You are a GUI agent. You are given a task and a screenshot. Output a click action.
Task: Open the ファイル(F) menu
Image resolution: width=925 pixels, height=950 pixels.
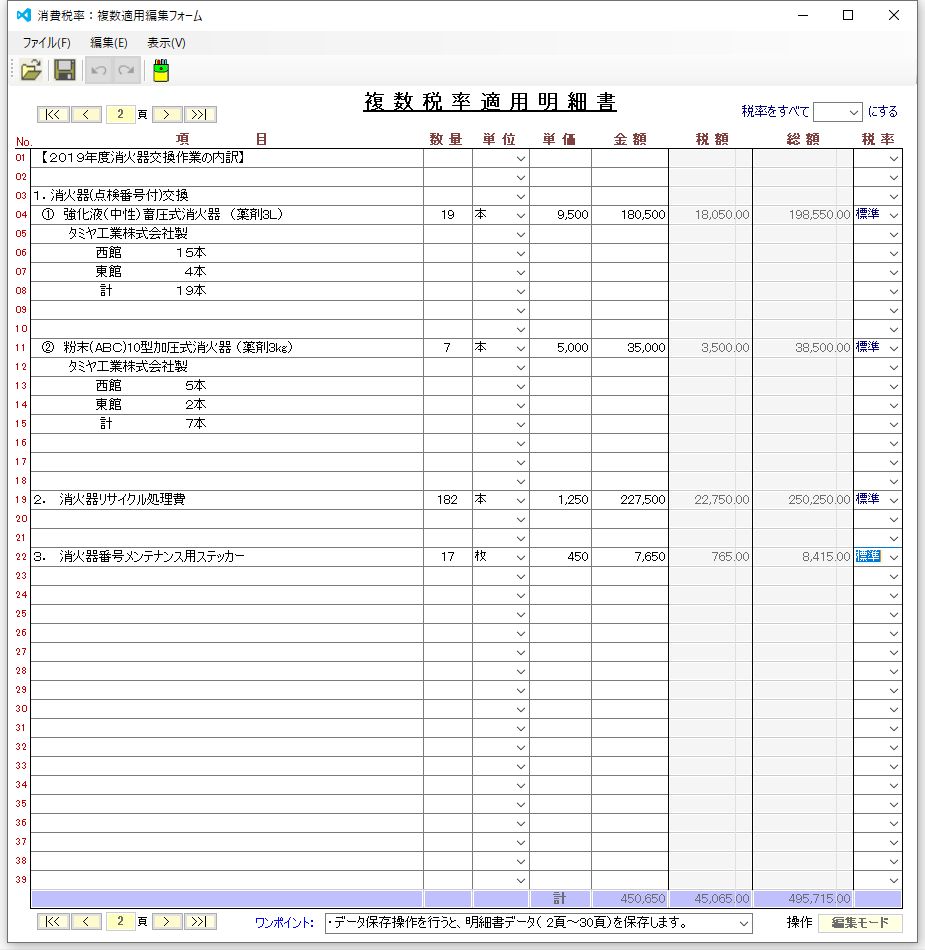click(x=47, y=43)
